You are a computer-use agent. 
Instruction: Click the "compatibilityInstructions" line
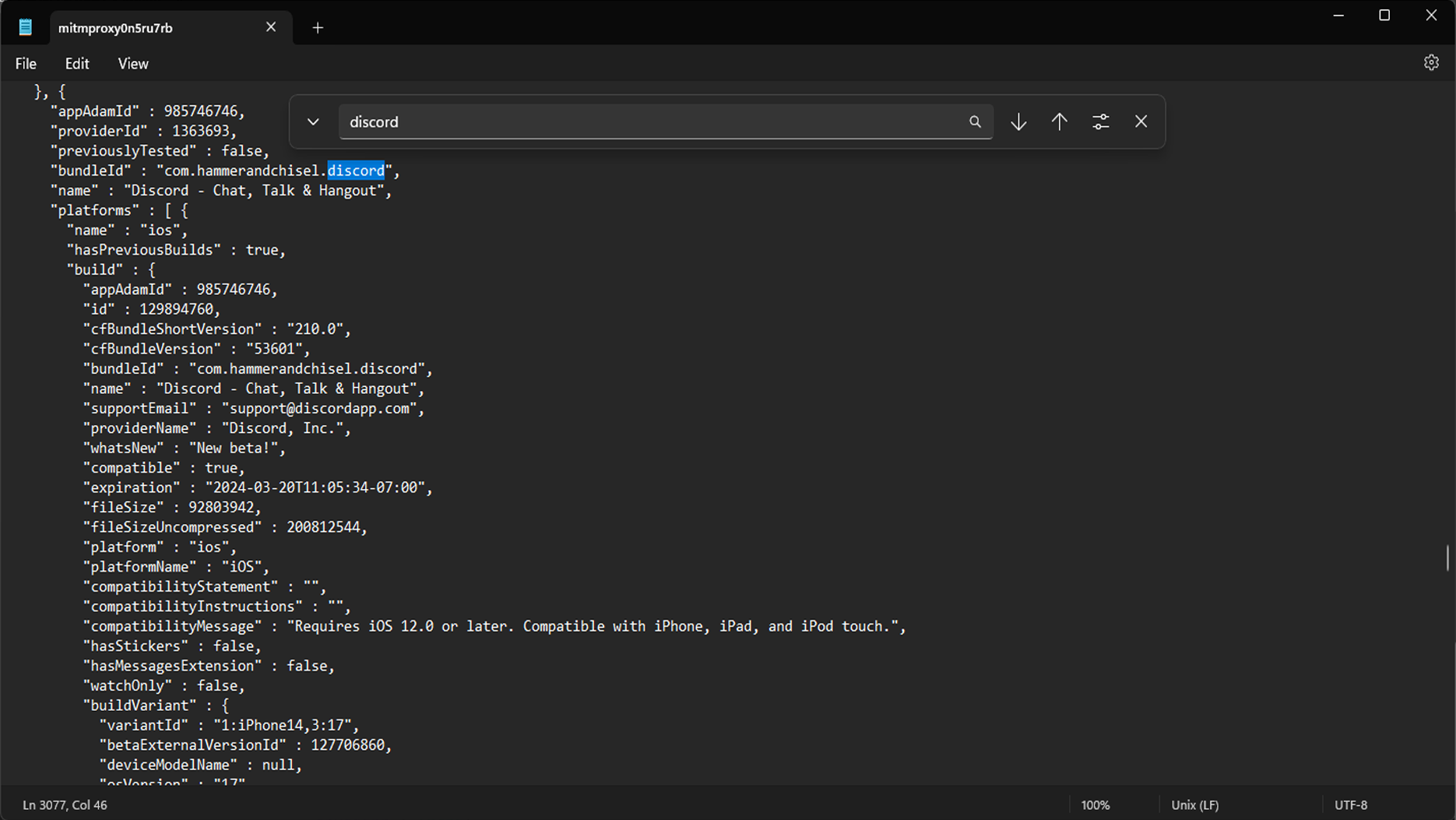pyautogui.click(x=217, y=607)
